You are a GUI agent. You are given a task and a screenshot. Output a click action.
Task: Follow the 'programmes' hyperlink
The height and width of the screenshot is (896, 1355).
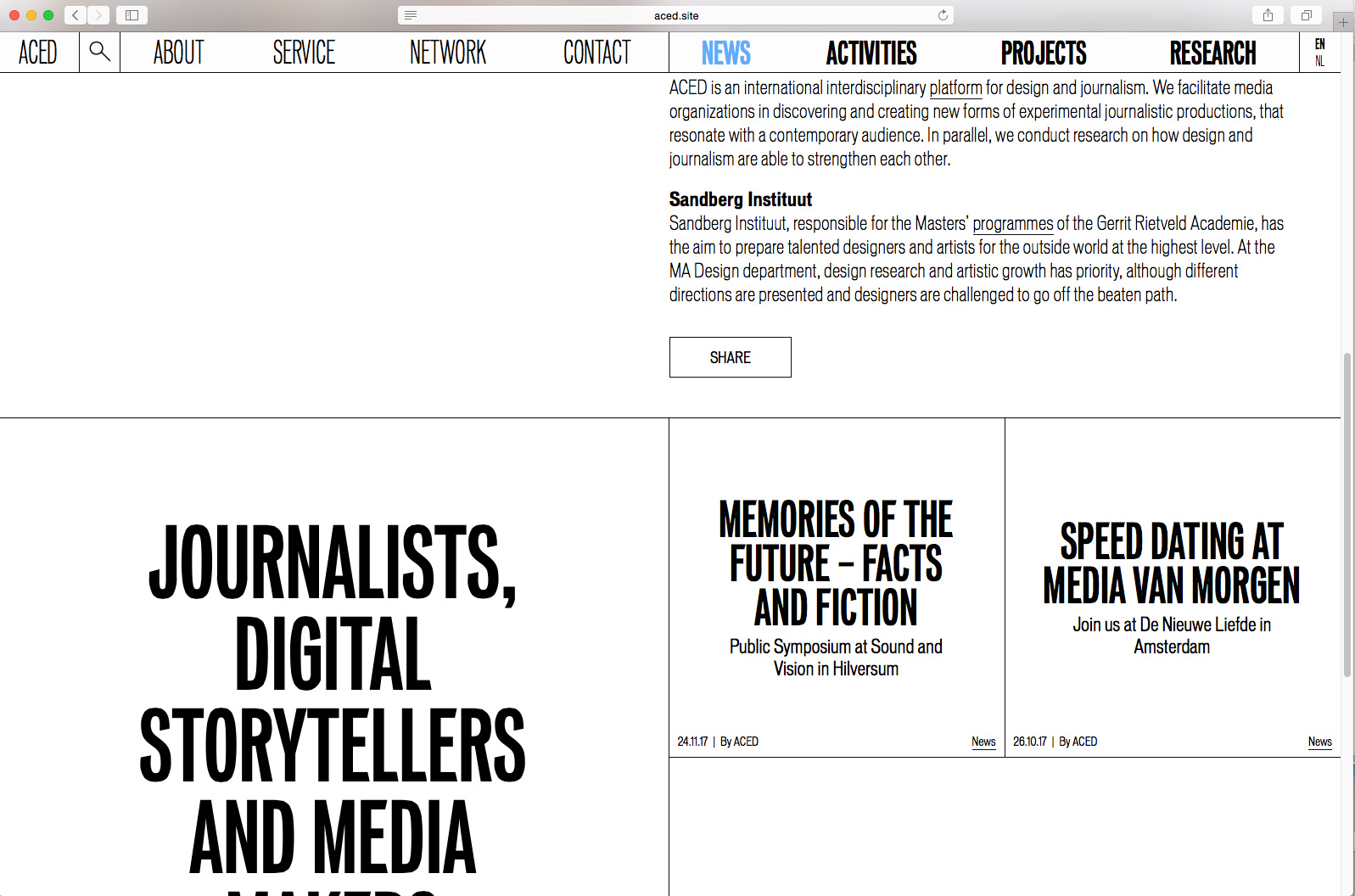coord(1013,223)
